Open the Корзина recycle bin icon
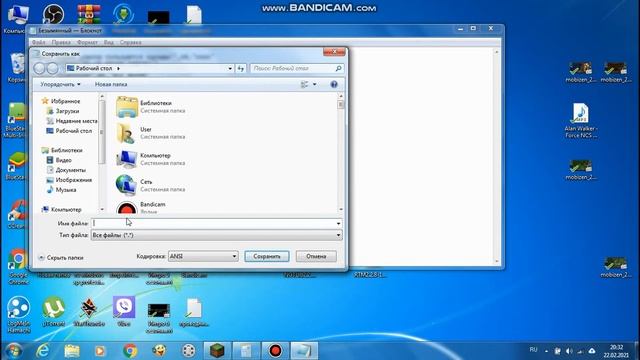The image size is (640, 360). pos(17,68)
